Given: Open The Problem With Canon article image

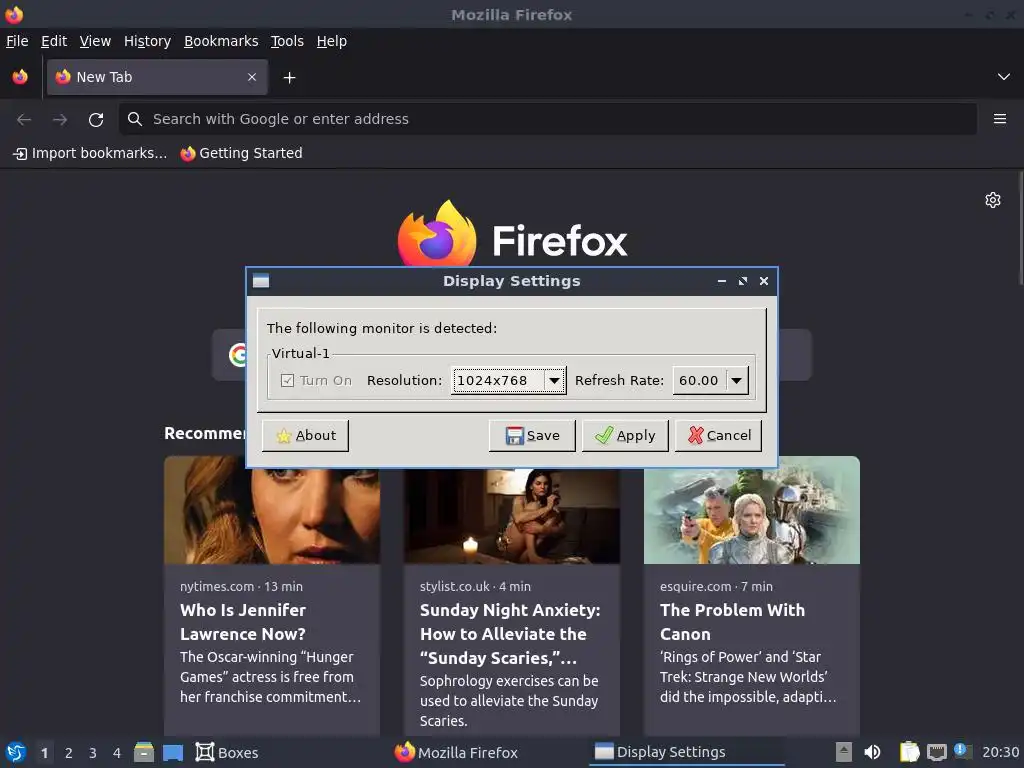Looking at the screenshot, I should tap(752, 511).
